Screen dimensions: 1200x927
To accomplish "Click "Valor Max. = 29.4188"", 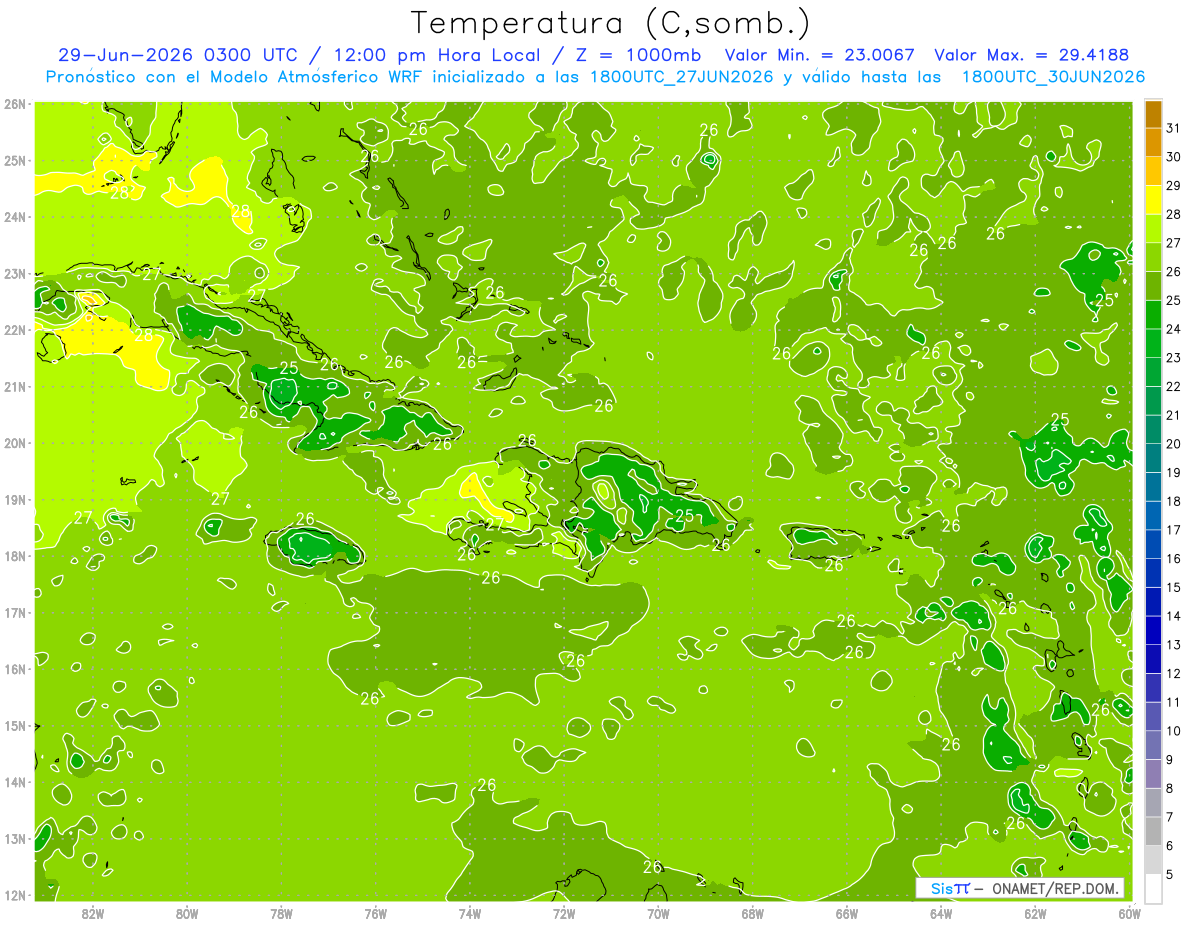I will click(x=1031, y=55).
